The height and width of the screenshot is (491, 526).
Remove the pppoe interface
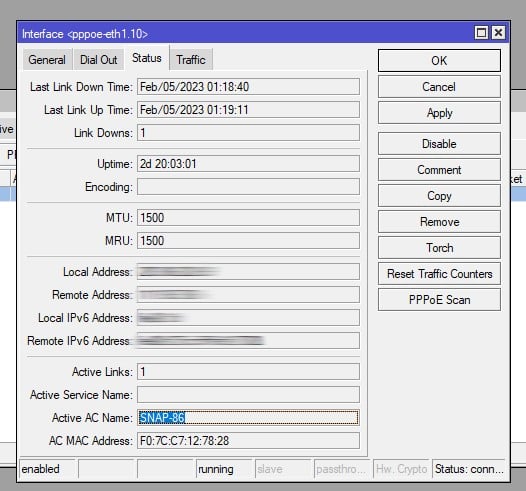point(439,222)
